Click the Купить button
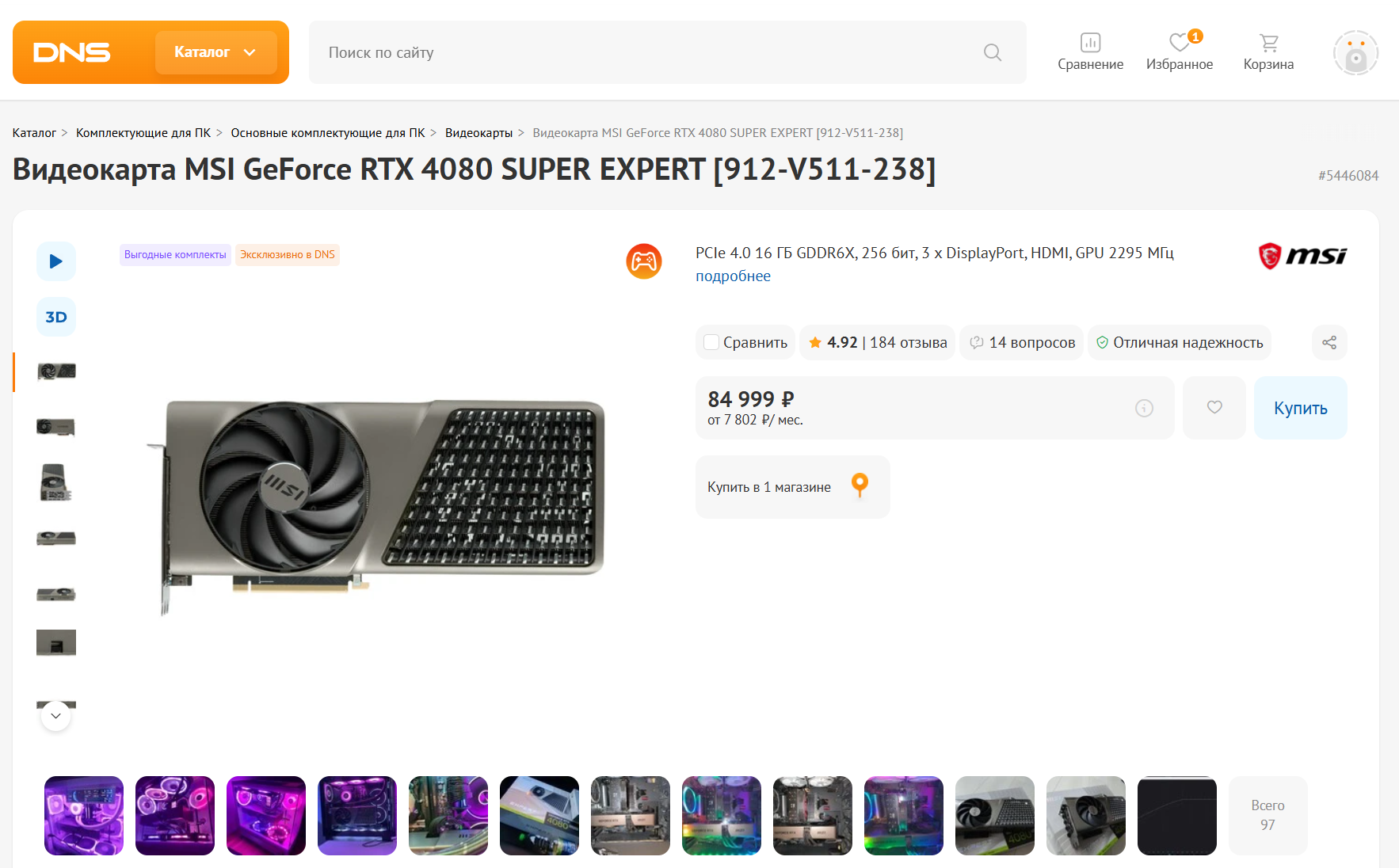This screenshot has width=1399, height=868. 1300,408
